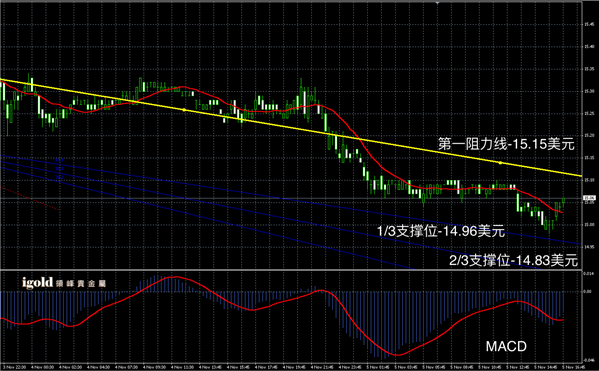
Task: Click the MACD indicator label
Action: [506, 346]
